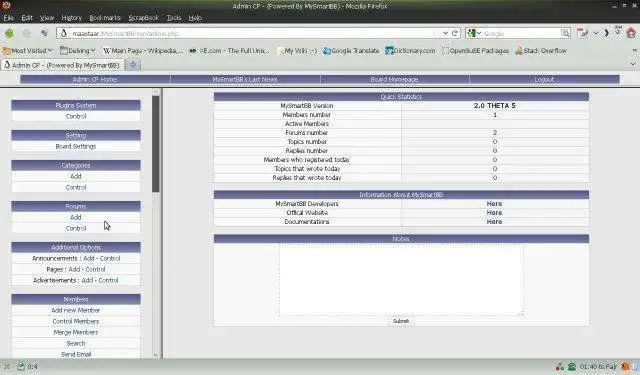
Task: Select the Admin CP browser tab
Action: 62,65
